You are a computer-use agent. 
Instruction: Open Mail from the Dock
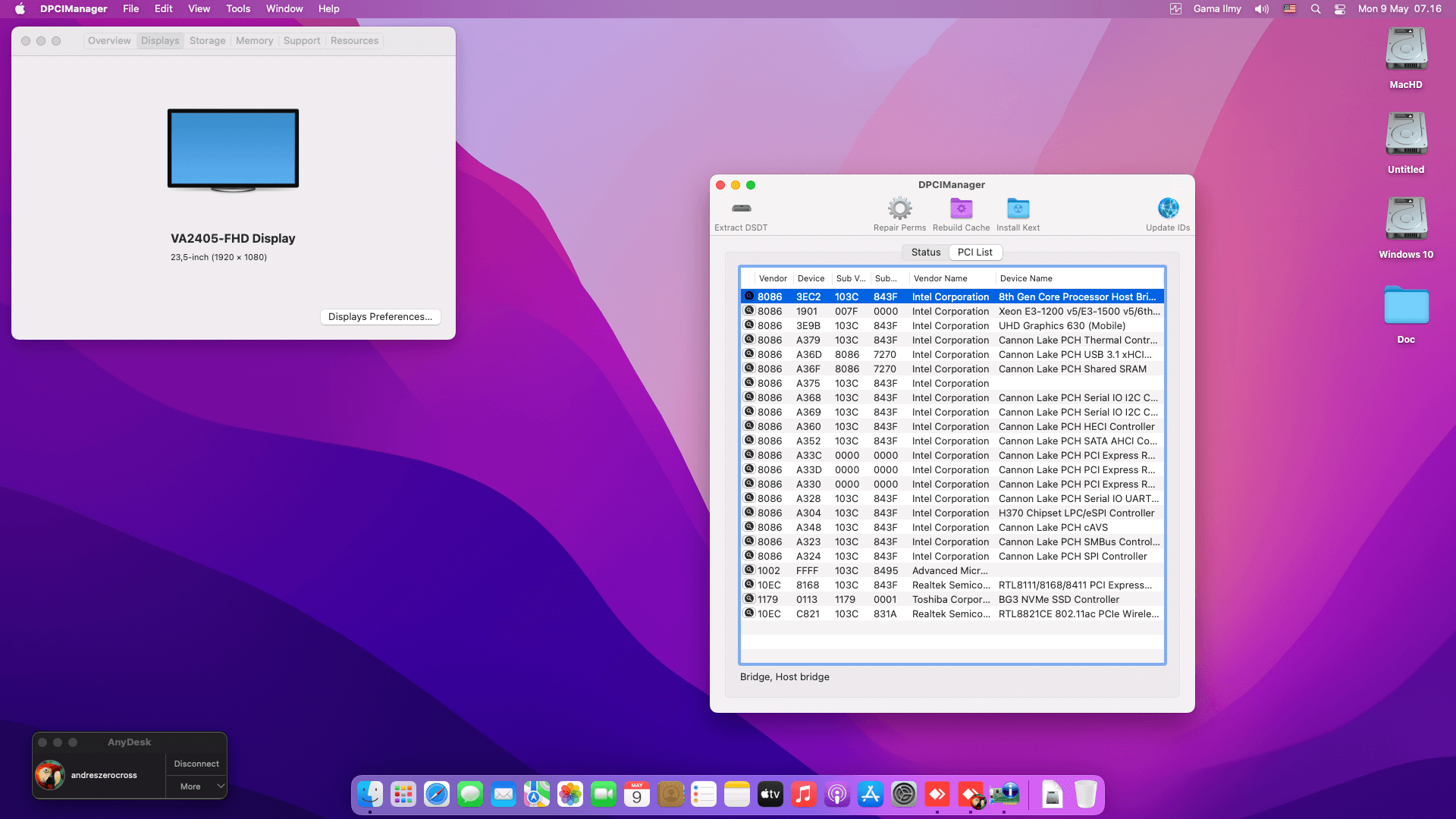[504, 794]
